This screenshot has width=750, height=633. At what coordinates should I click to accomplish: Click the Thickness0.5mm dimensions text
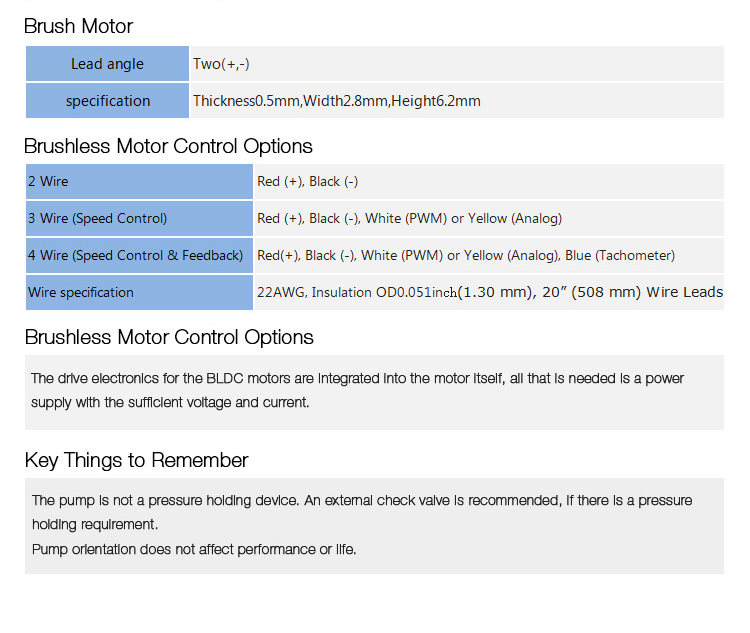337,101
